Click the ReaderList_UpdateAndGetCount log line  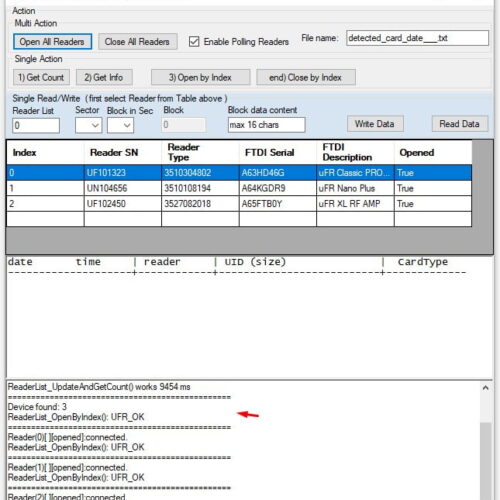99,387
